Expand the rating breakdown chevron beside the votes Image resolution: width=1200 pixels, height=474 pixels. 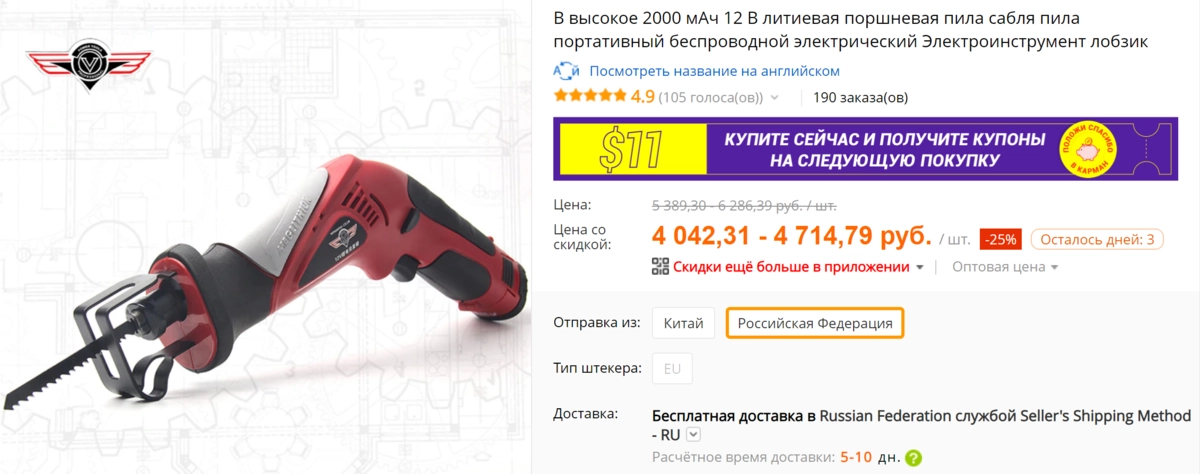803,98
